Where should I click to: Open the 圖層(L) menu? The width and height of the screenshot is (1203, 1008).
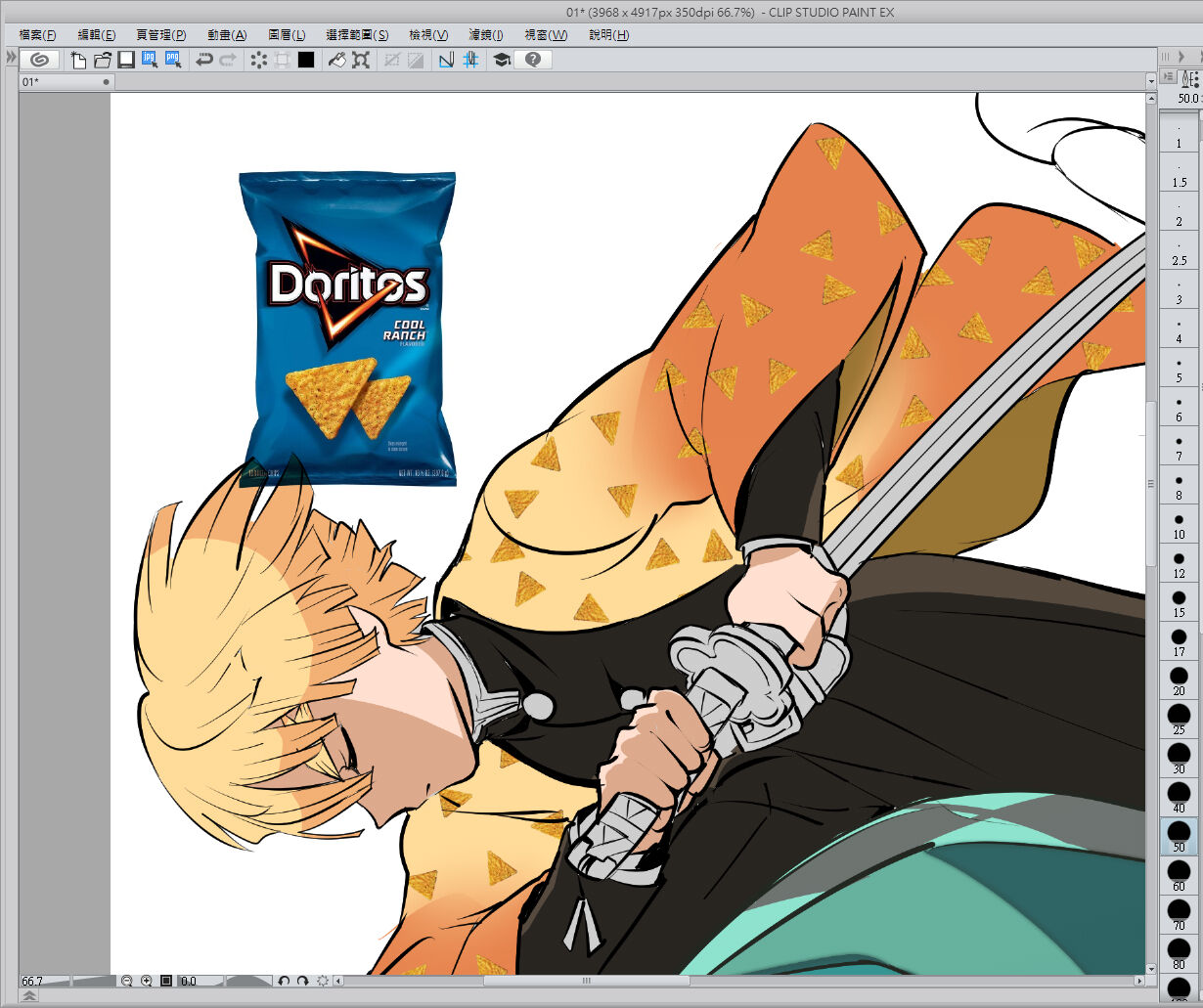point(287,35)
